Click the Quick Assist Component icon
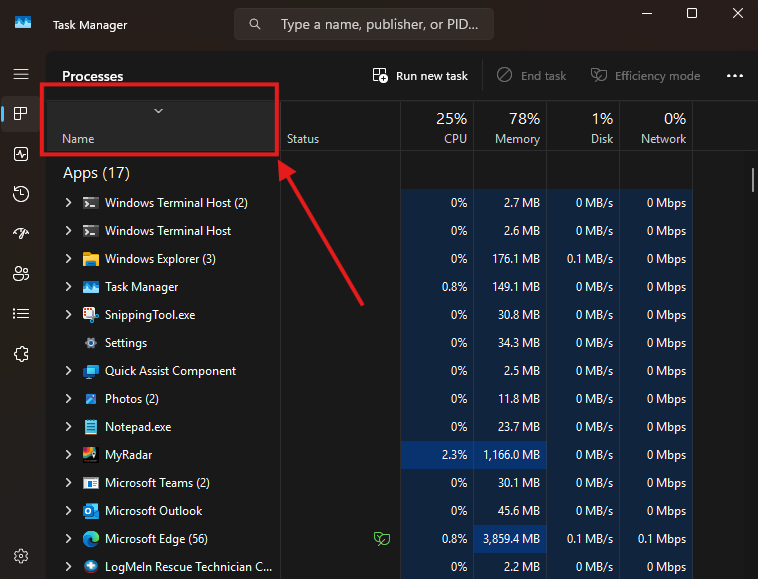This screenshot has width=758, height=579. (90, 371)
